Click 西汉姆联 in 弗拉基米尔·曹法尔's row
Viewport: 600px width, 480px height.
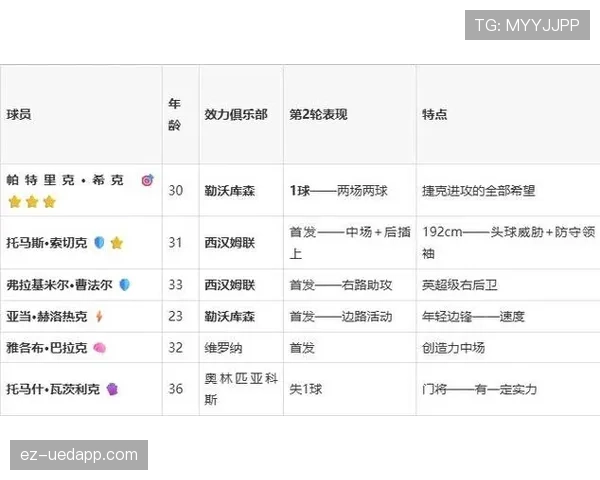(x=230, y=285)
